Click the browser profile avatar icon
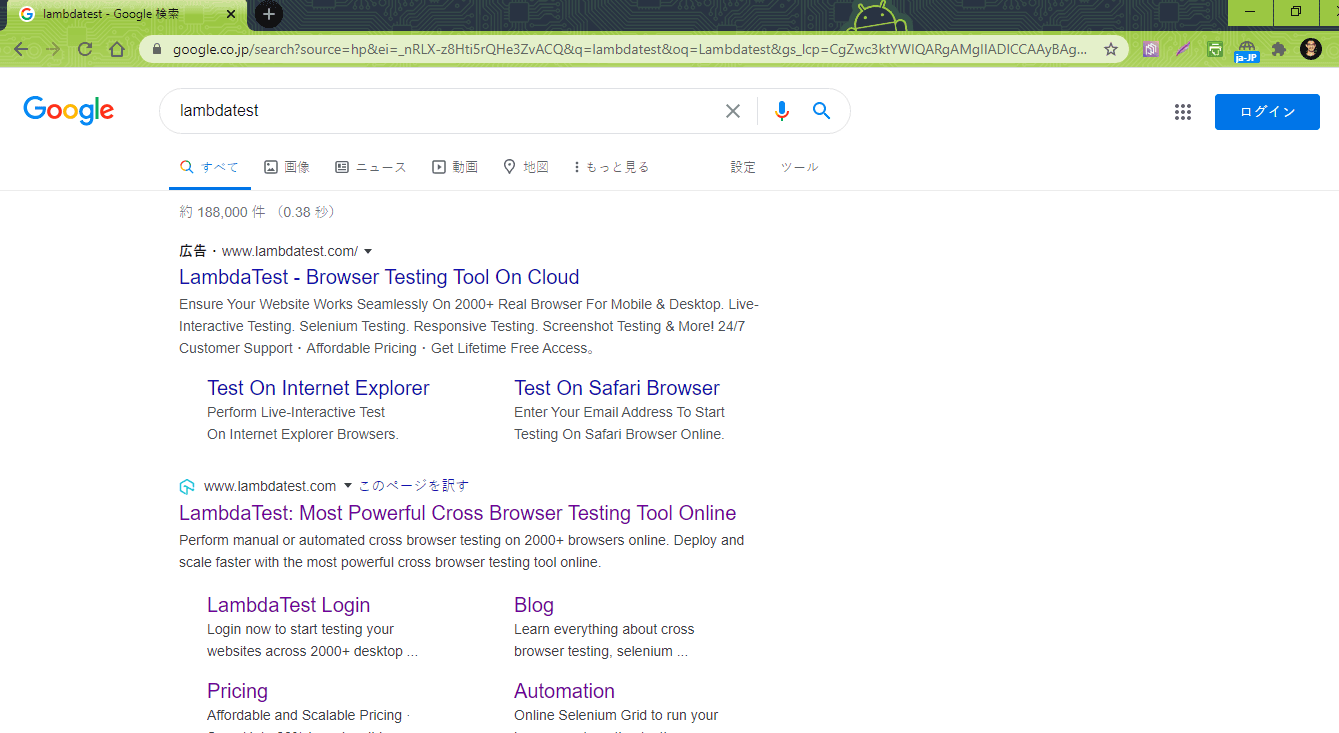The height and width of the screenshot is (733, 1339). click(1310, 49)
